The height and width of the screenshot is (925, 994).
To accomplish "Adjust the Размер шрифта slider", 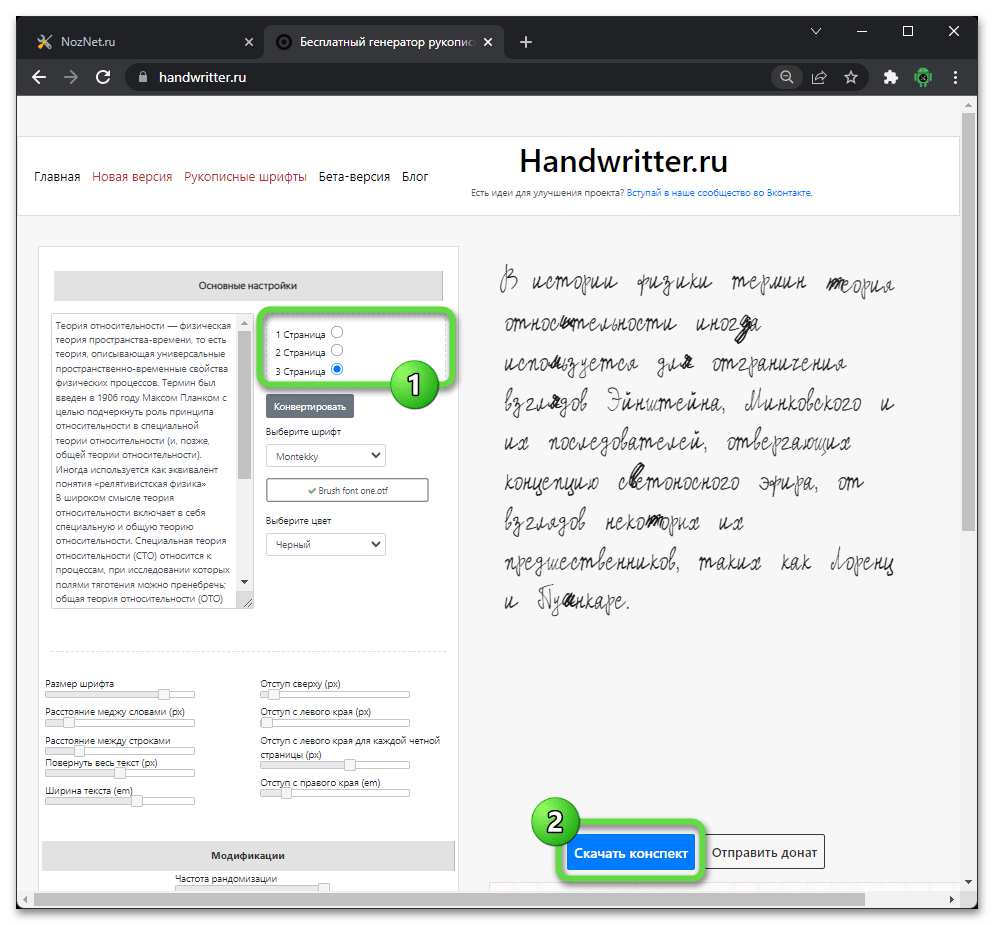I will coord(163,694).
